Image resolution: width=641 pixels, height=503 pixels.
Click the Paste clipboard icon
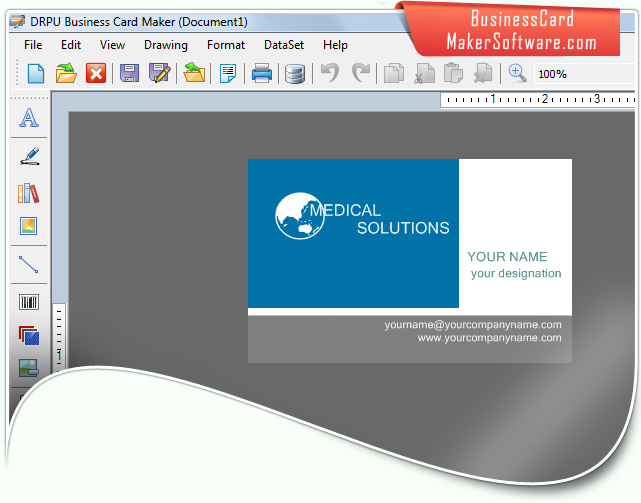click(x=453, y=73)
